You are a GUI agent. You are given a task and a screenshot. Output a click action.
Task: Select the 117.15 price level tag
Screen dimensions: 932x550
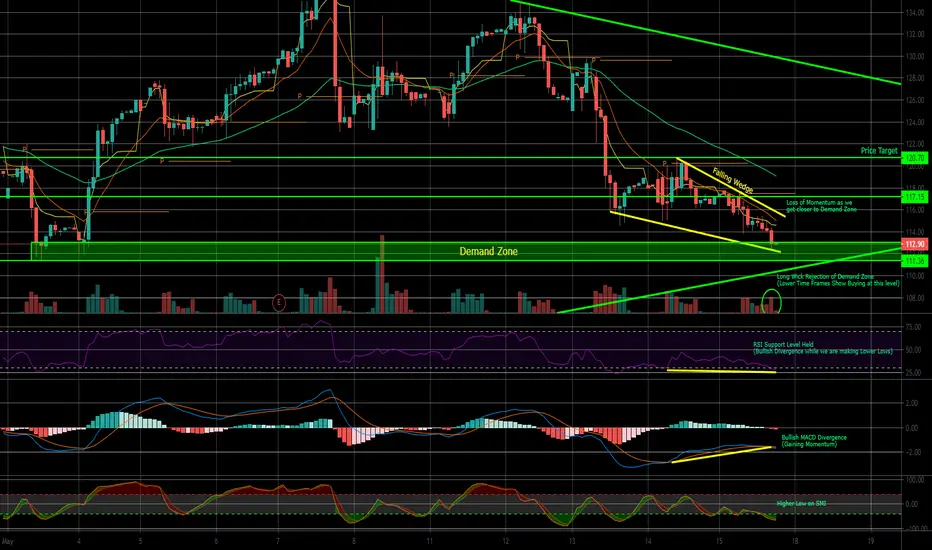click(x=915, y=197)
